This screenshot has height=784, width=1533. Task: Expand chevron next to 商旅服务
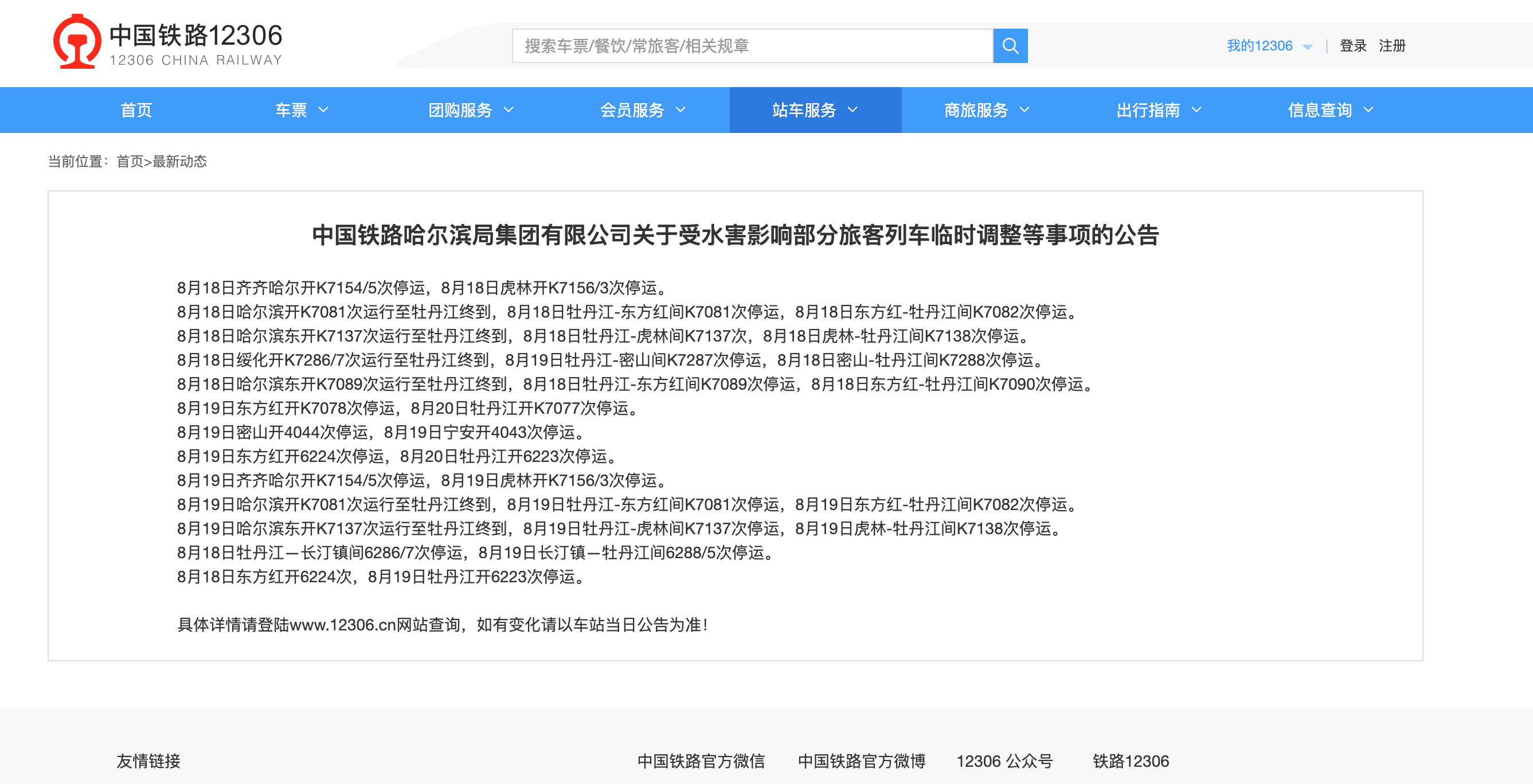pos(1024,110)
